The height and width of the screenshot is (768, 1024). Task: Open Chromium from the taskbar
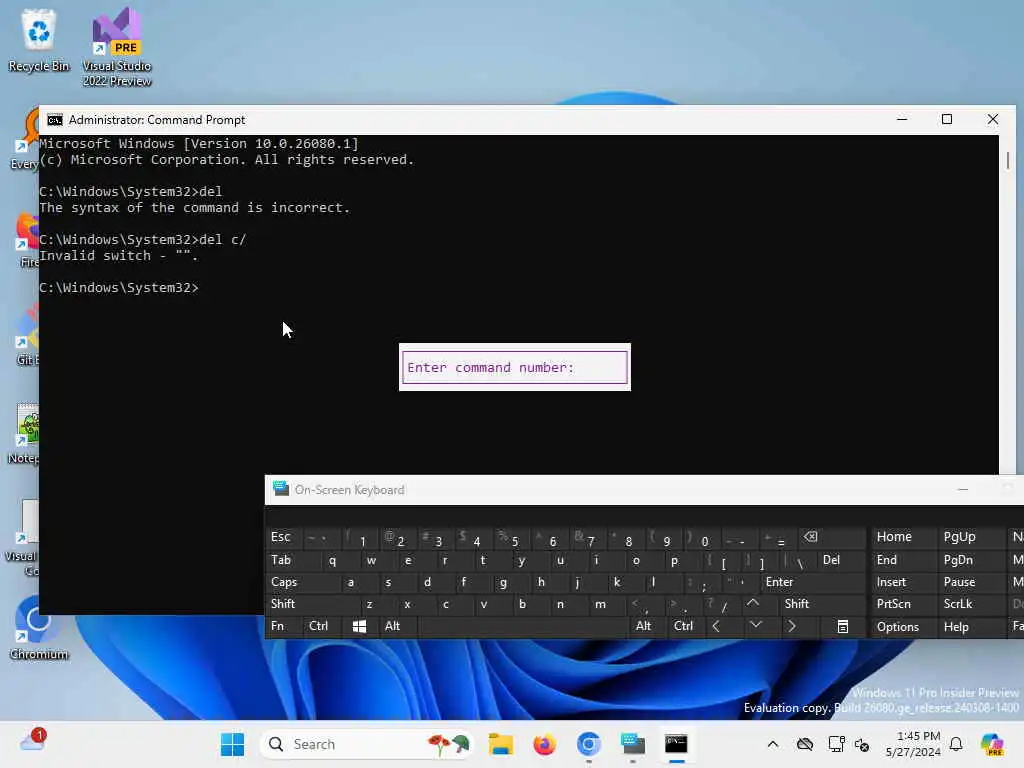(x=588, y=744)
